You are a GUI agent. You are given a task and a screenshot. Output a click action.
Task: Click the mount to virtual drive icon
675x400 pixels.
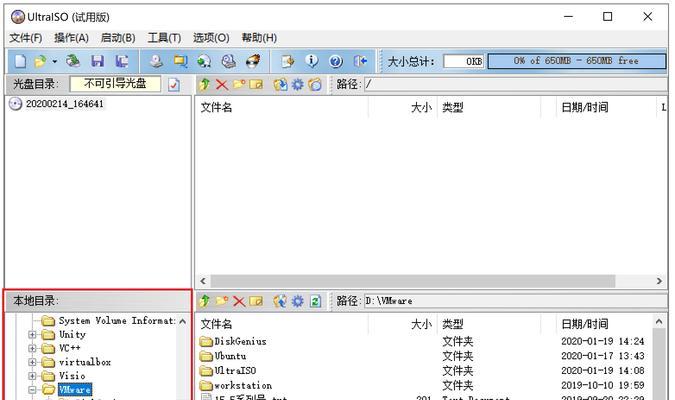pos(229,61)
